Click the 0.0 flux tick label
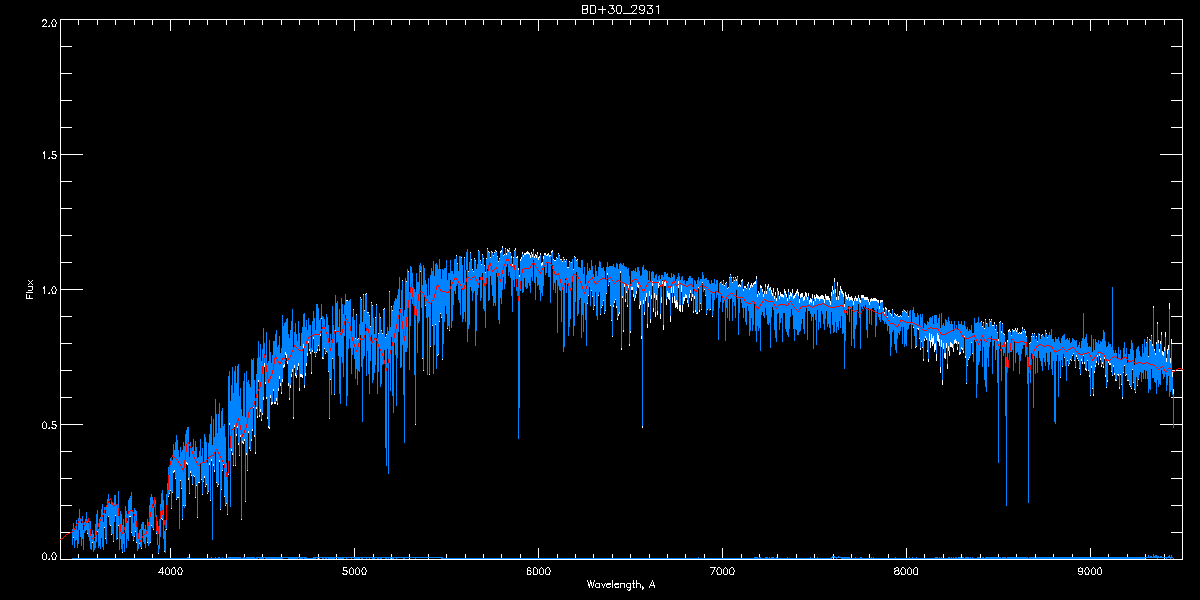 [x=47, y=556]
